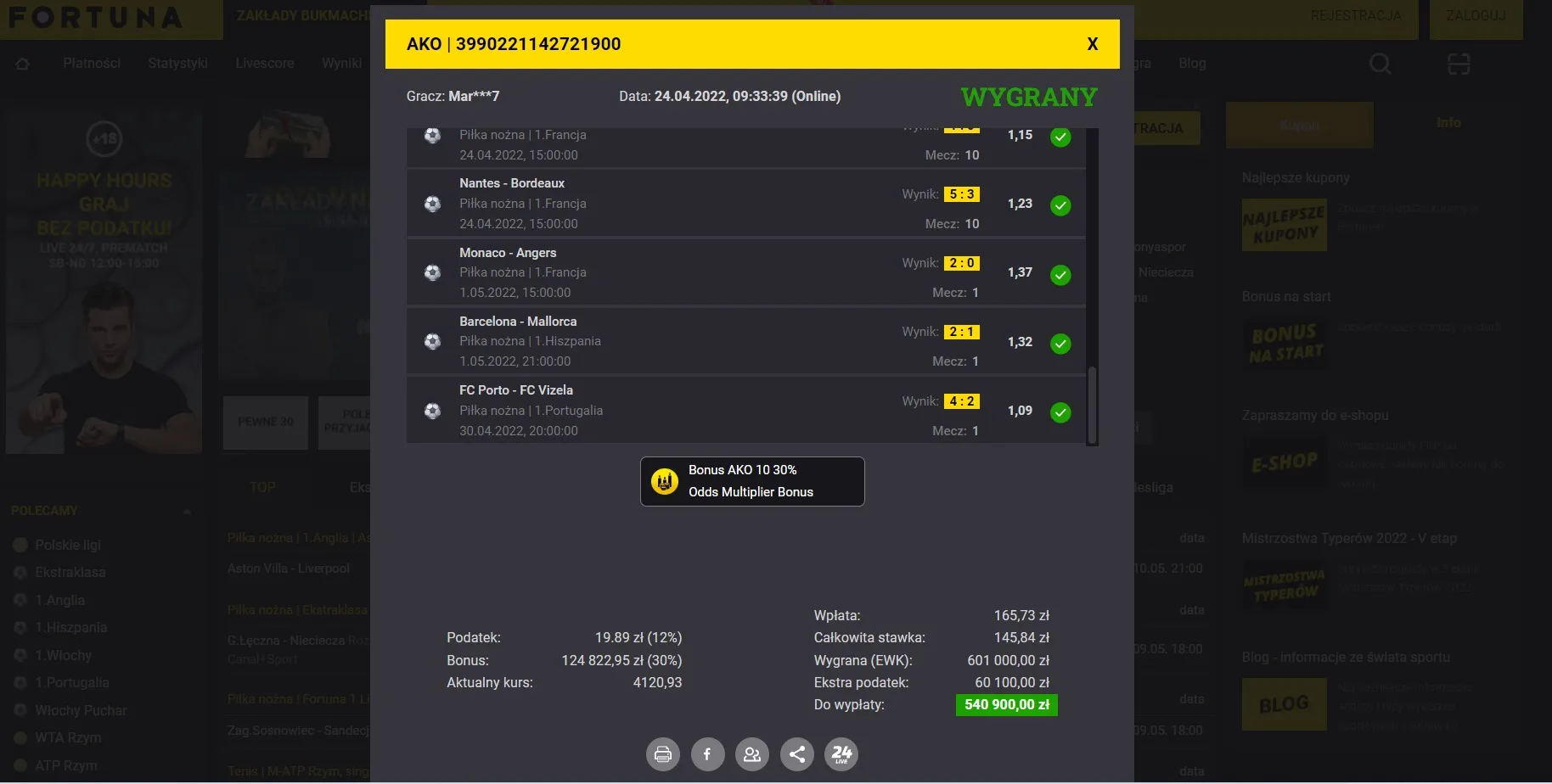
Task: Click the 540 900,00 zł payout amount
Action: click(1006, 705)
